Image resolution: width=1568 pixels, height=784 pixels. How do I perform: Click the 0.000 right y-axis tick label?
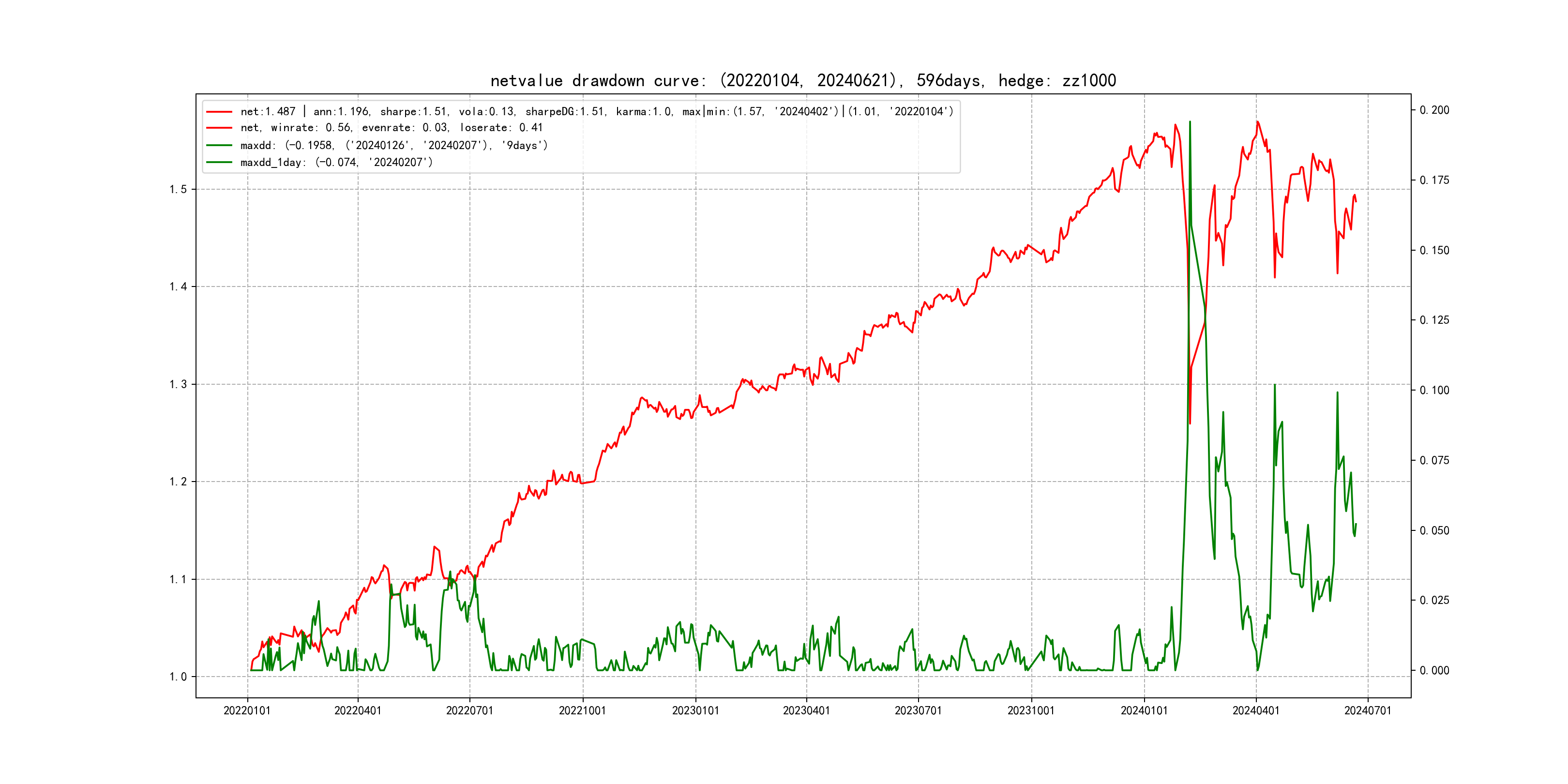[1434, 671]
